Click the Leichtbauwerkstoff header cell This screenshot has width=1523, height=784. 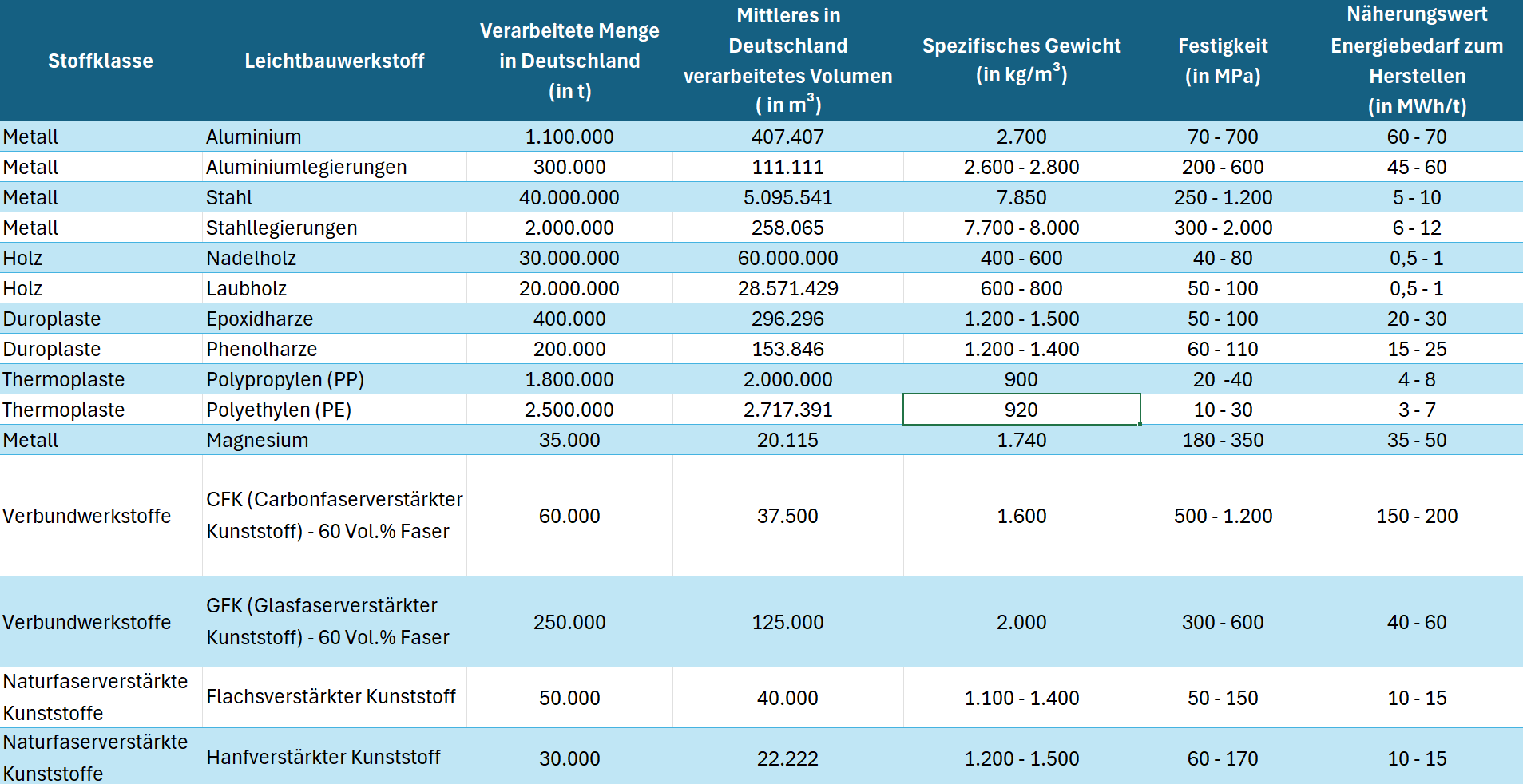[x=334, y=61]
